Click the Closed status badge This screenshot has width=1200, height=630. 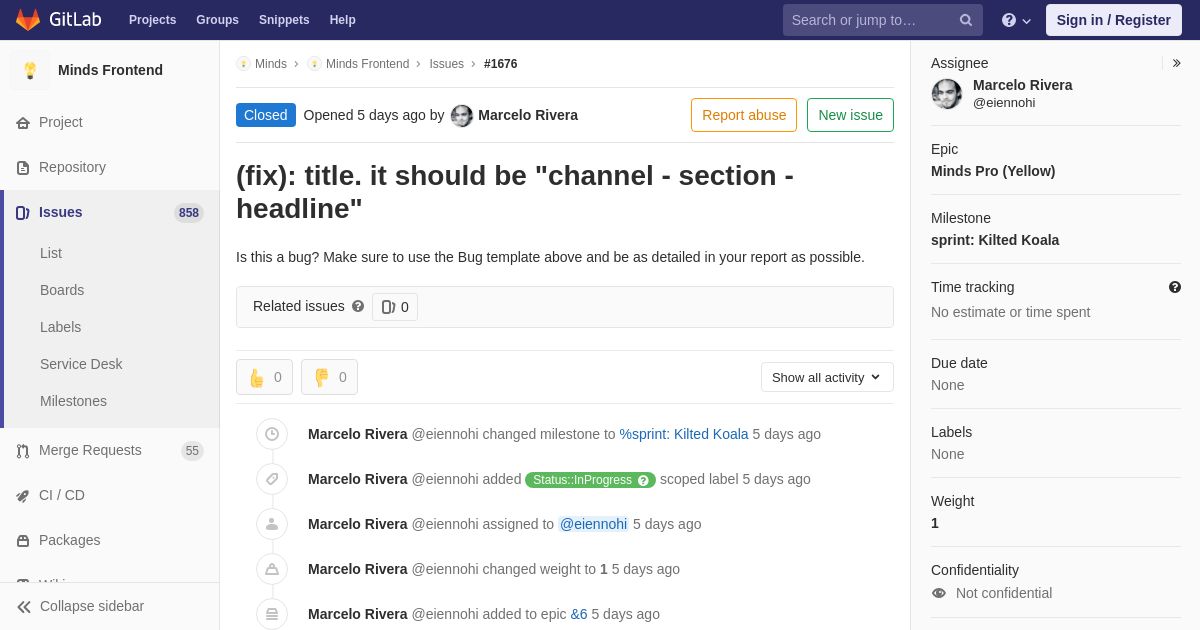[x=266, y=115]
